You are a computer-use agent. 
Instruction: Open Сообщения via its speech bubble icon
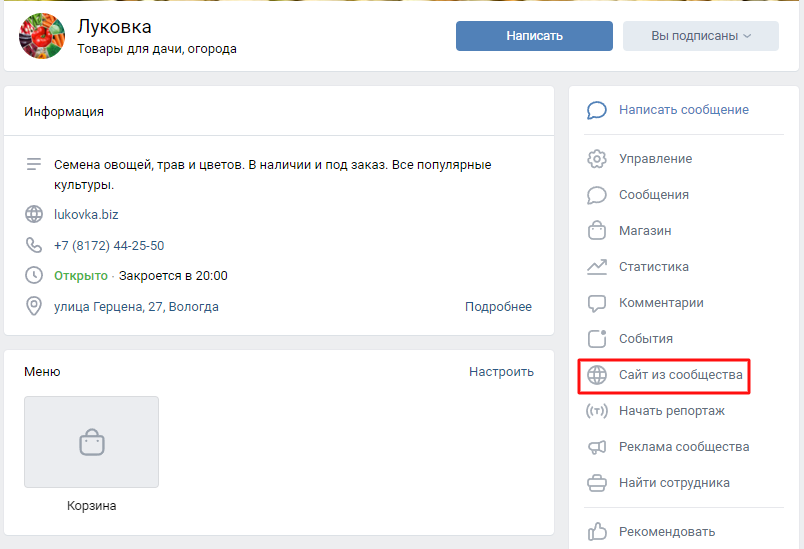coord(597,195)
